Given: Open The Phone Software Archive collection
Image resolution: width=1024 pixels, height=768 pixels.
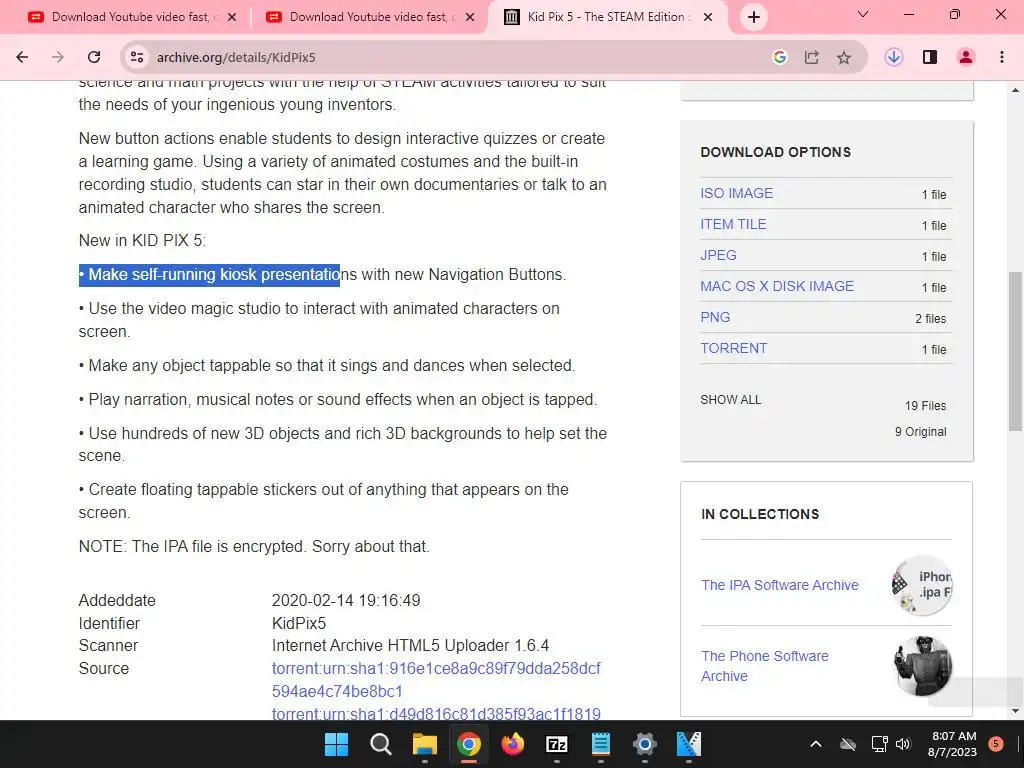Looking at the screenshot, I should click(x=765, y=666).
